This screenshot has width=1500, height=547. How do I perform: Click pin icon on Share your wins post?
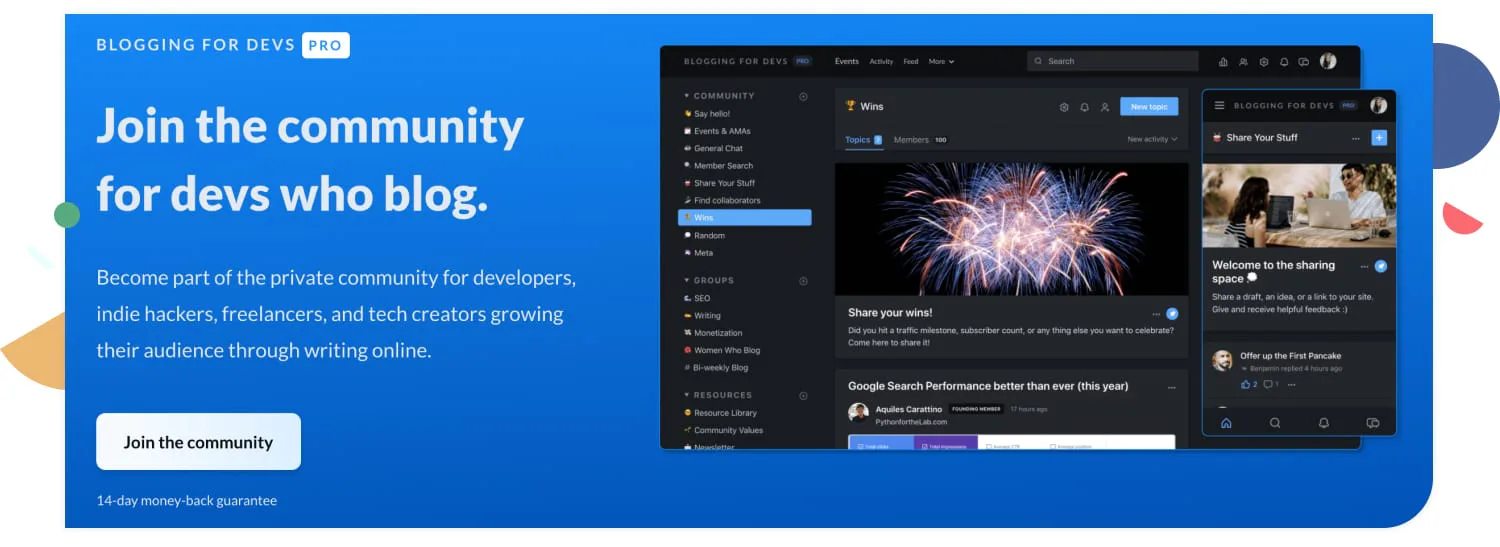click(x=1172, y=314)
